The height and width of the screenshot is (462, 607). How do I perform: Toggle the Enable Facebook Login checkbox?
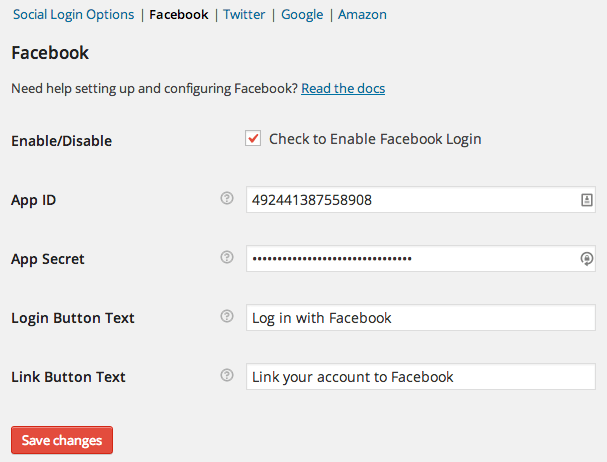(253, 139)
